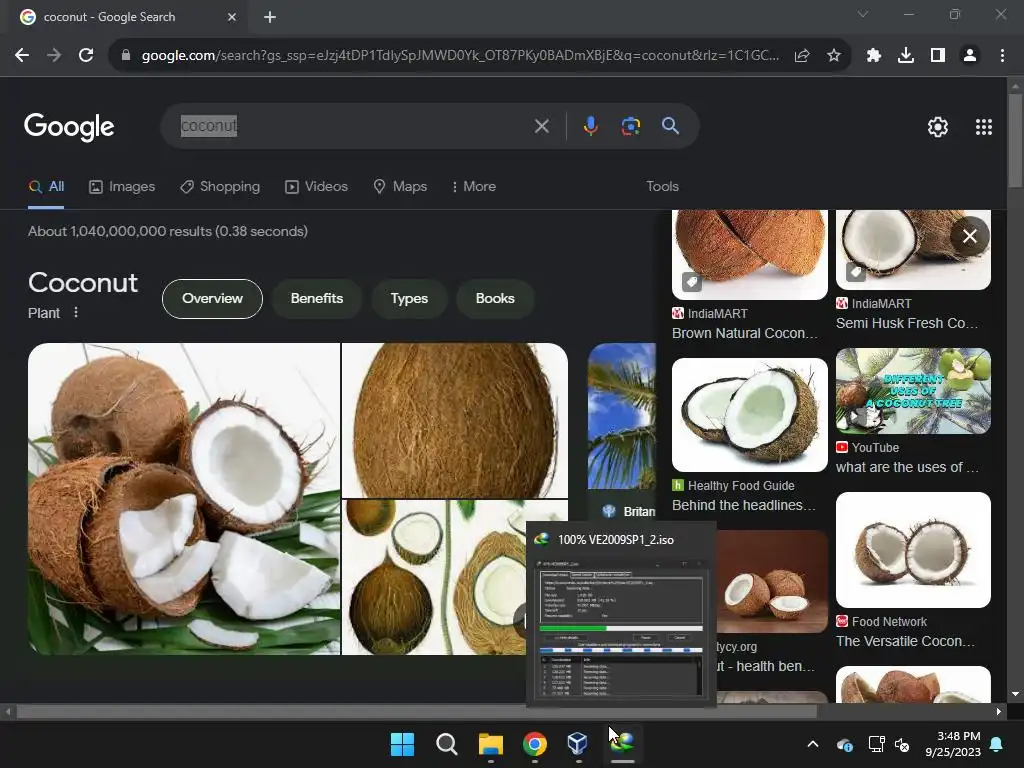Click the Google logo
The image size is (1024, 768).
point(69,127)
